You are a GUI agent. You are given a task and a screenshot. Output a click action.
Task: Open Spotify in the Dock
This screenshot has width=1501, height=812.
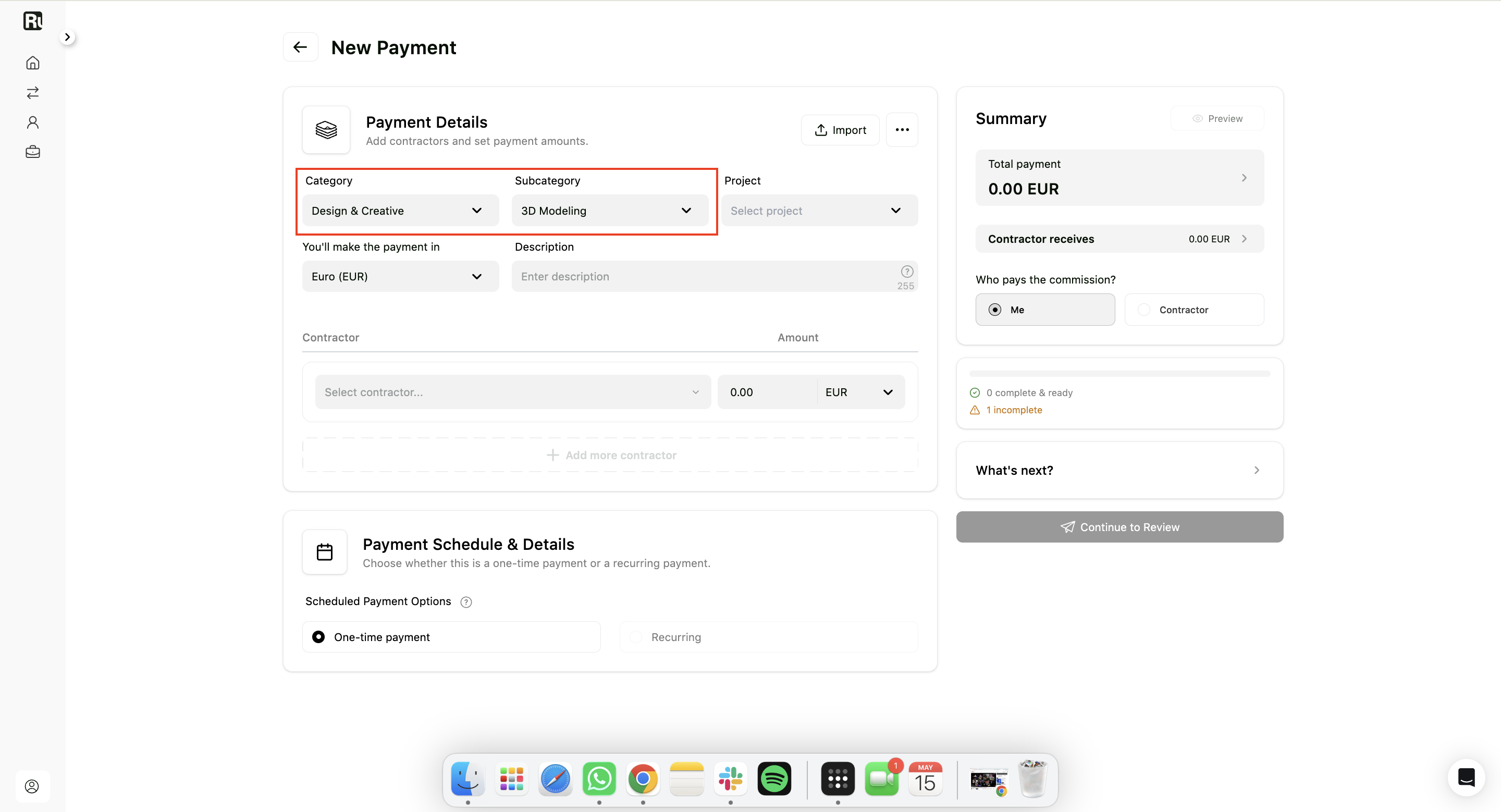point(774,779)
